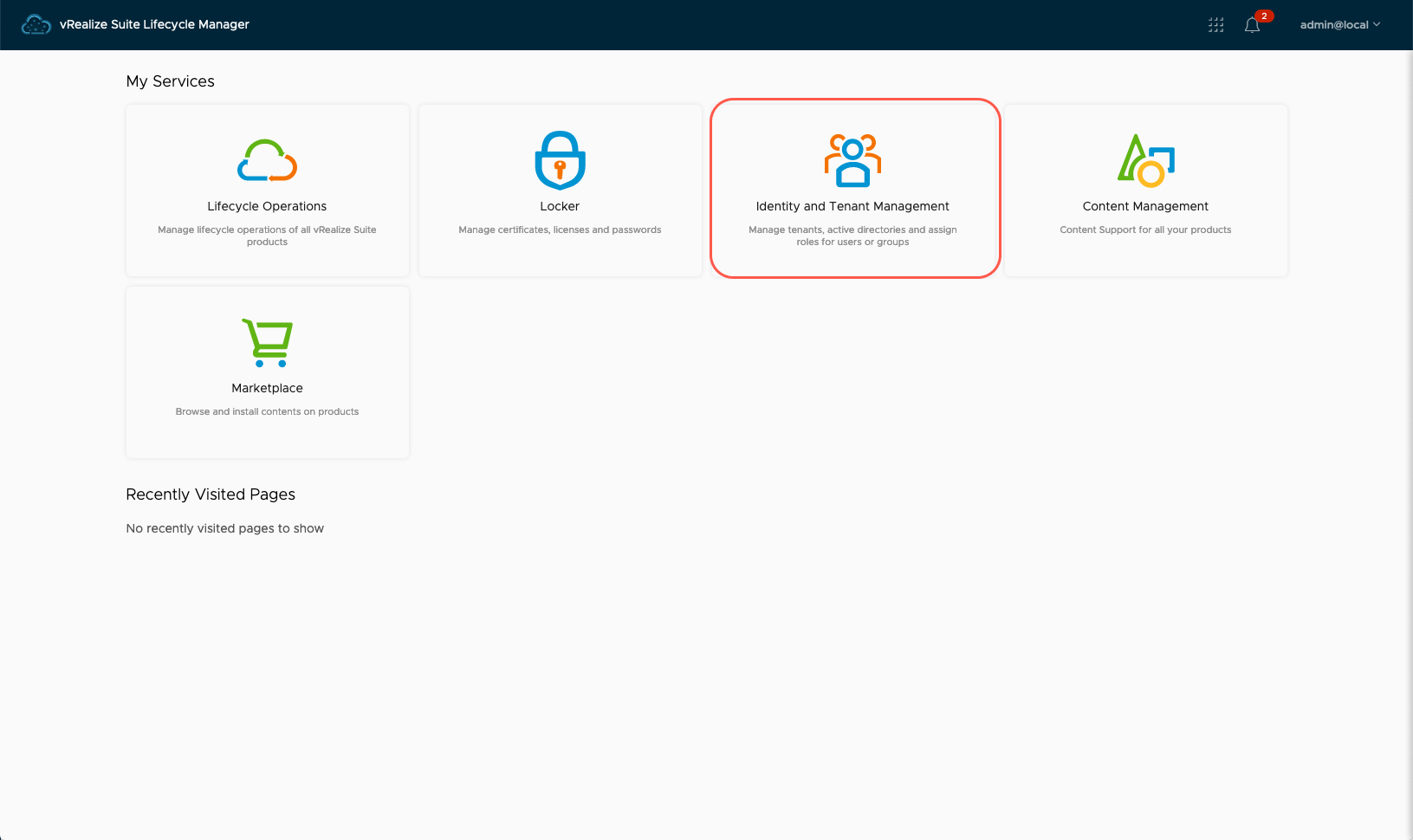This screenshot has width=1413, height=840.
Task: Open the apps grid switcher icon
Action: point(1215,25)
